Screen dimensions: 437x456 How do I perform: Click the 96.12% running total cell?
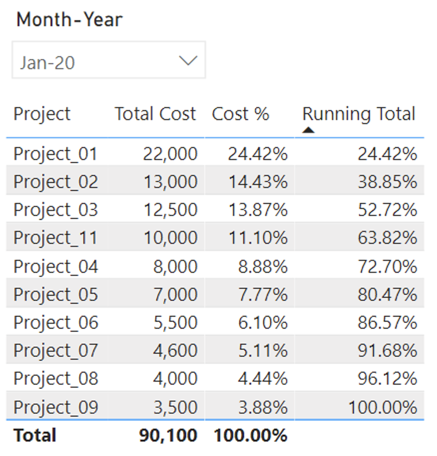coord(387,379)
